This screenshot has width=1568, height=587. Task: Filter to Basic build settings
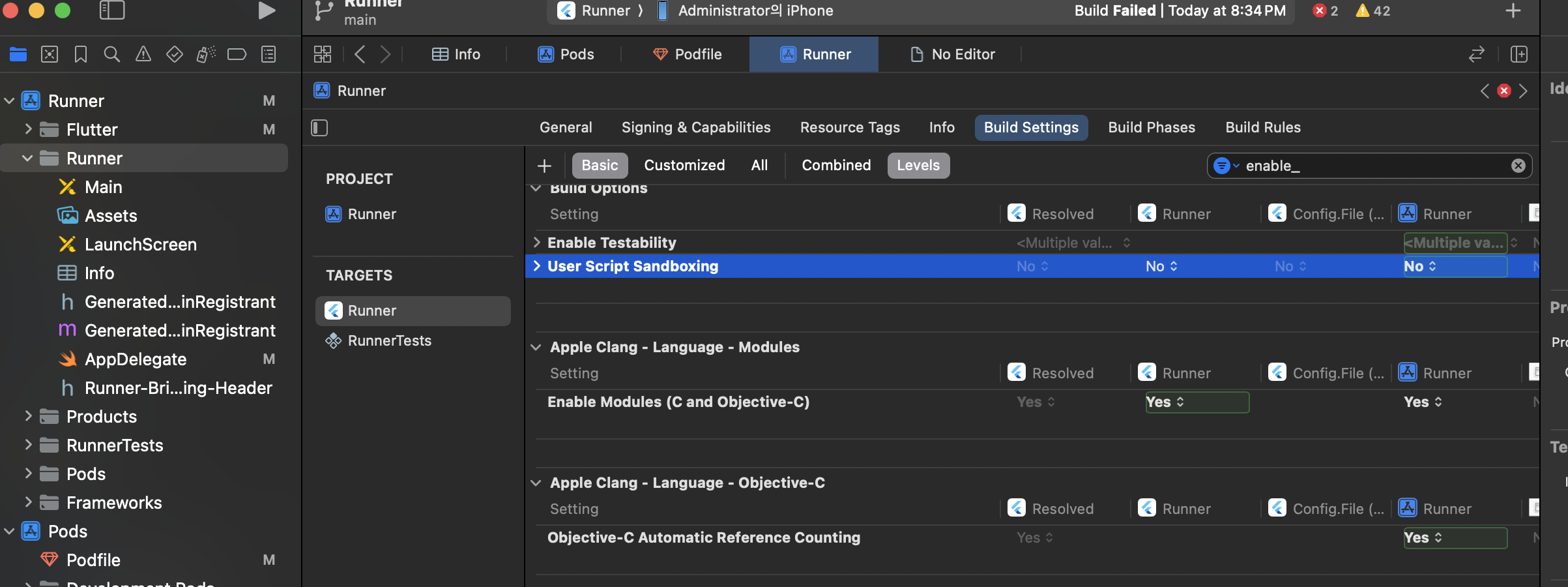click(x=600, y=165)
